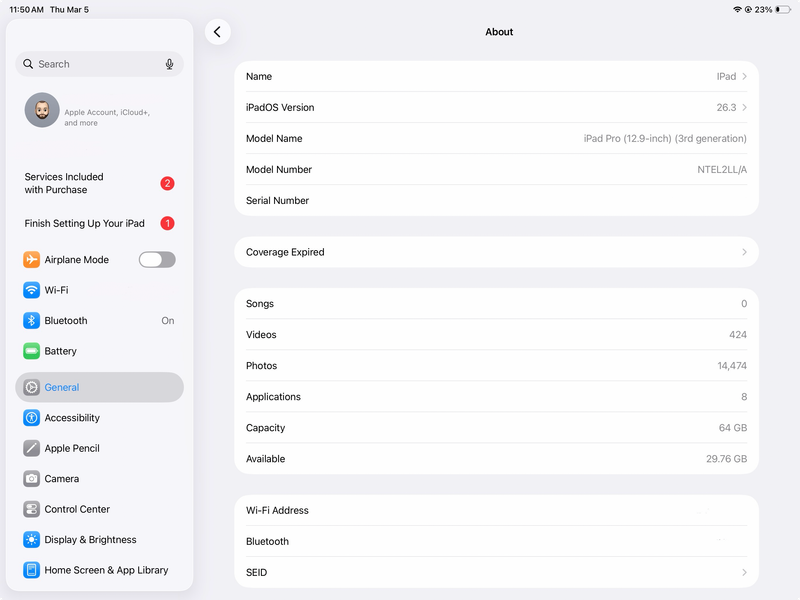The image size is (800, 600).
Task: Tap the Control Center icon
Action: tap(31, 509)
